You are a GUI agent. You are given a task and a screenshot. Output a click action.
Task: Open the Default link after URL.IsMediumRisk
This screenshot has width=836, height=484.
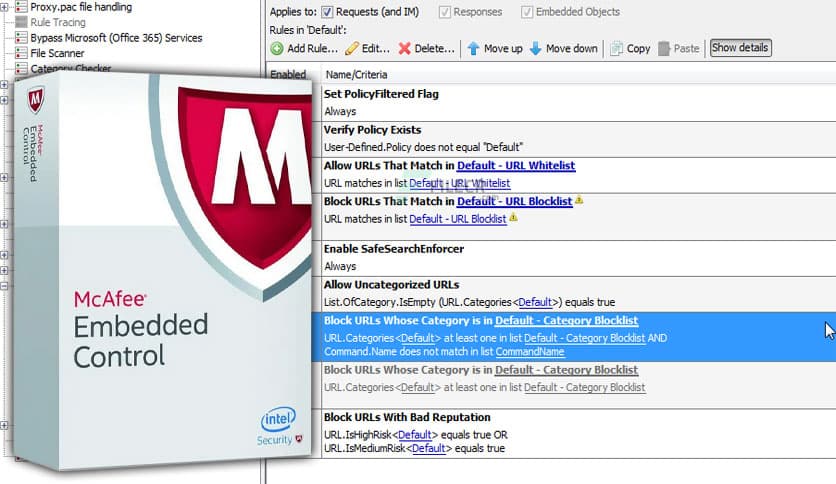pos(429,449)
